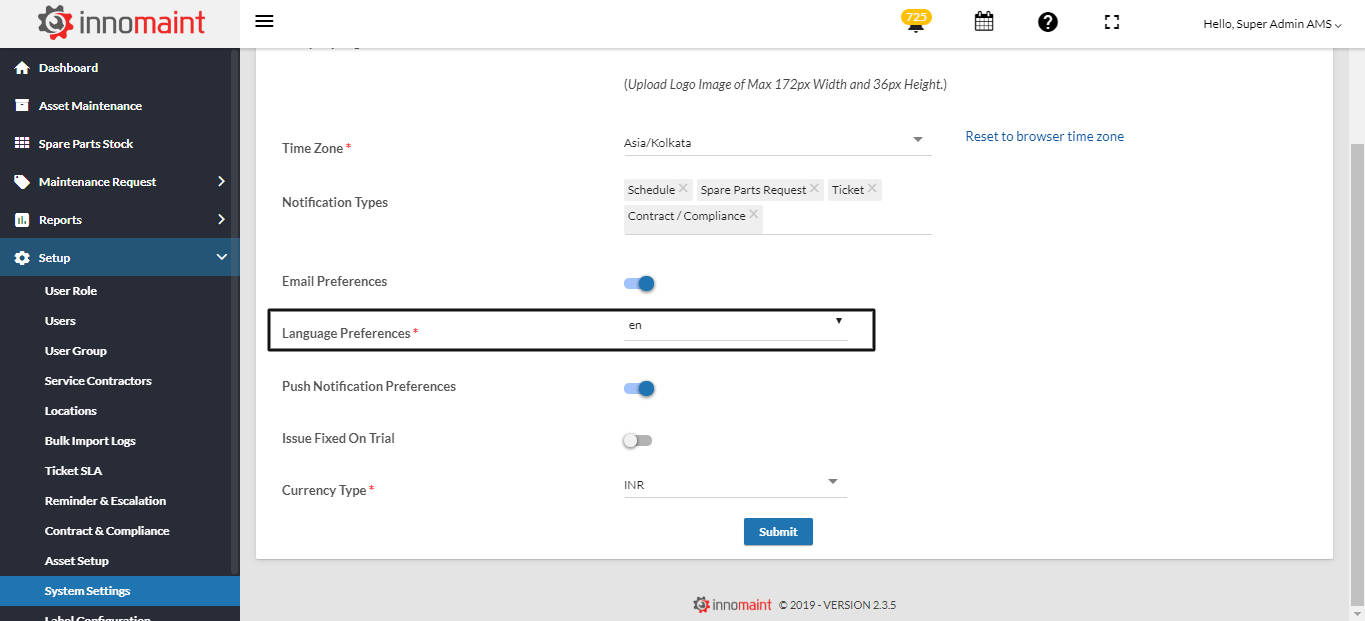Turn off Push Notification Preferences toggle

click(x=639, y=388)
